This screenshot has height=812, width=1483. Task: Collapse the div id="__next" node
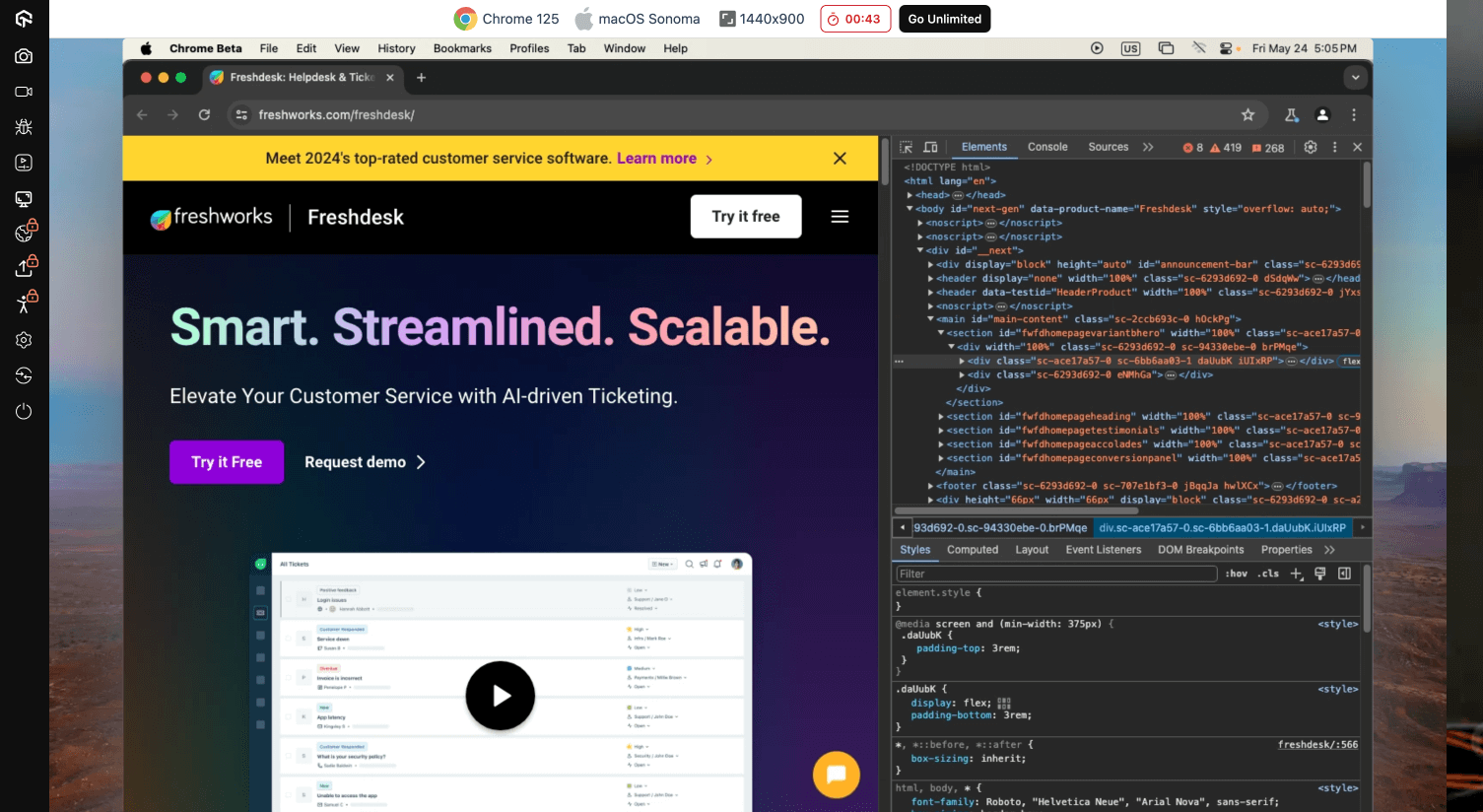919,250
